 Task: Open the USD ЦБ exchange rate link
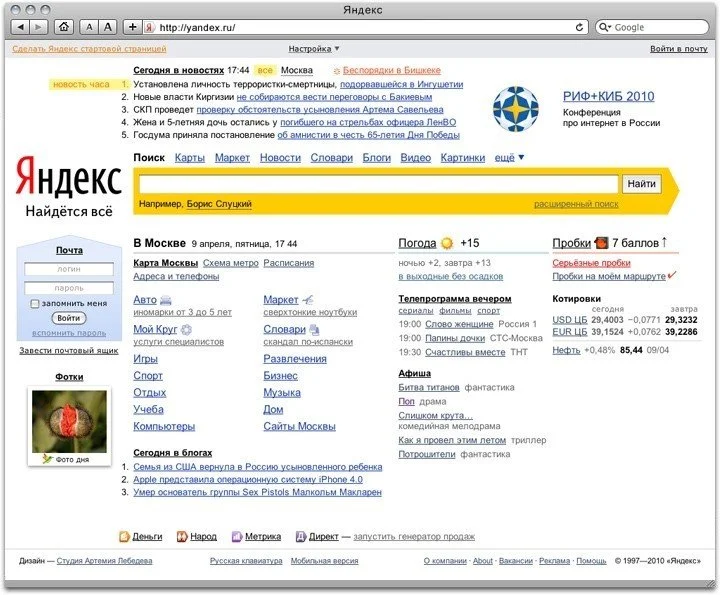click(569, 320)
